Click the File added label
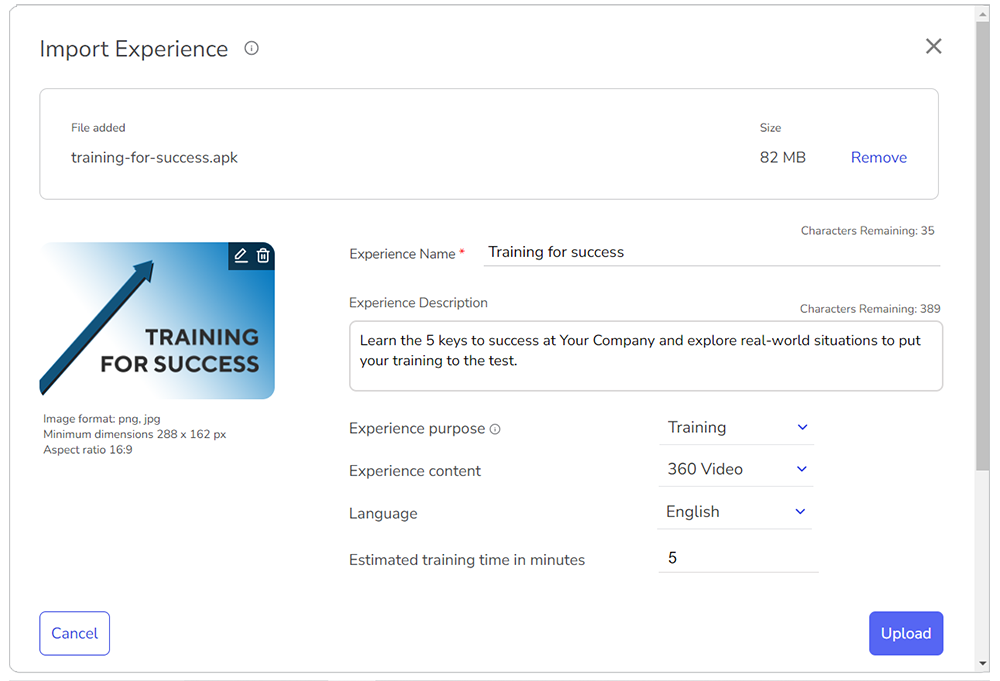Screen dimensions: 1000x681 coord(98,128)
